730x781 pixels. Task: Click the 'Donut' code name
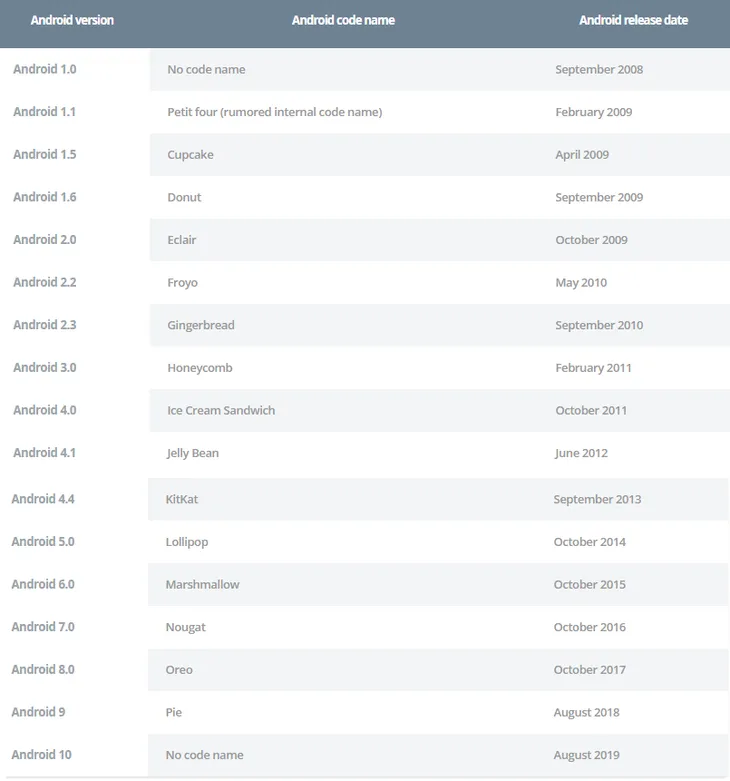(x=184, y=197)
